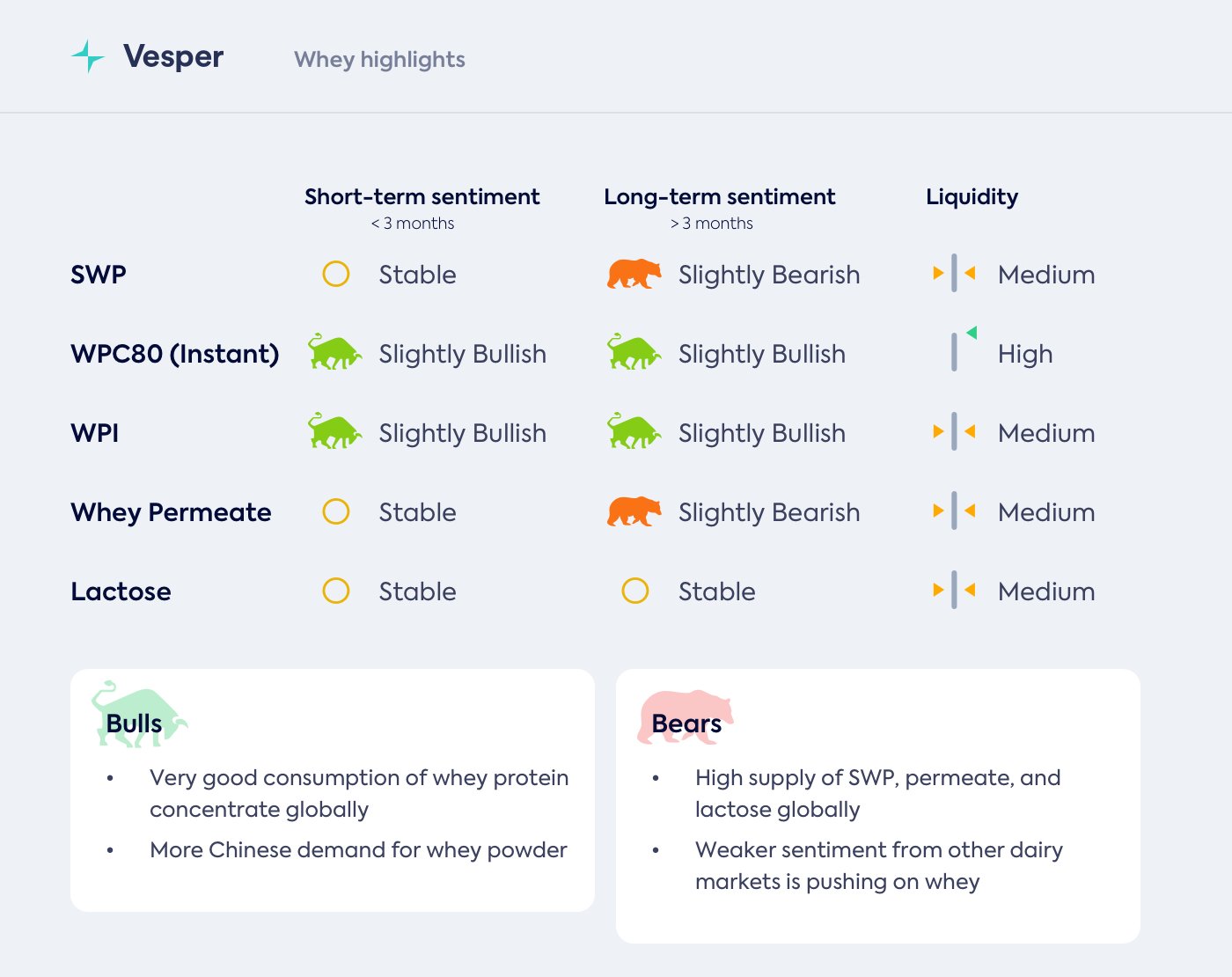Image resolution: width=1232 pixels, height=977 pixels.
Task: Click the Short-term sentiment column header
Action: (422, 197)
